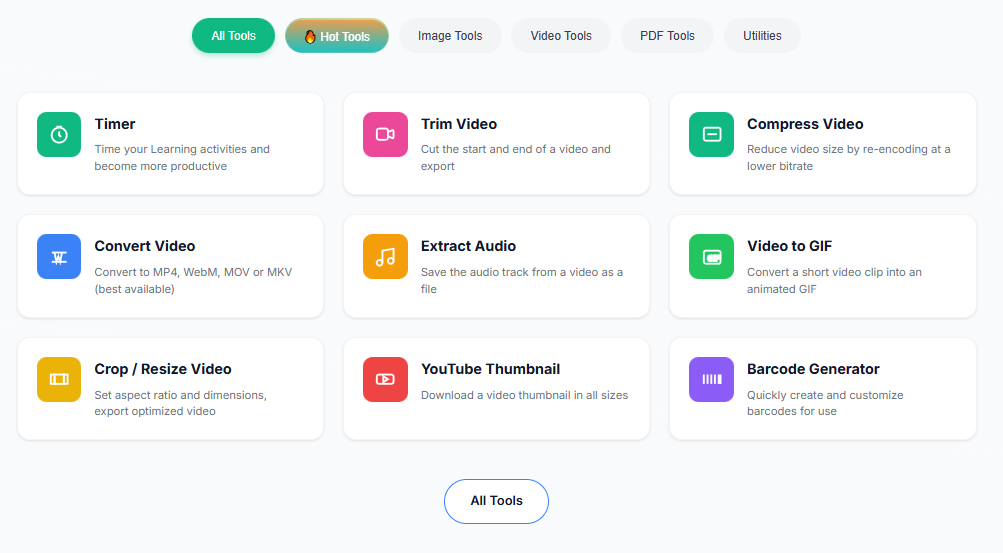The image size is (1003, 553).
Task: Open the Convert Video title link
Action: click(x=145, y=246)
